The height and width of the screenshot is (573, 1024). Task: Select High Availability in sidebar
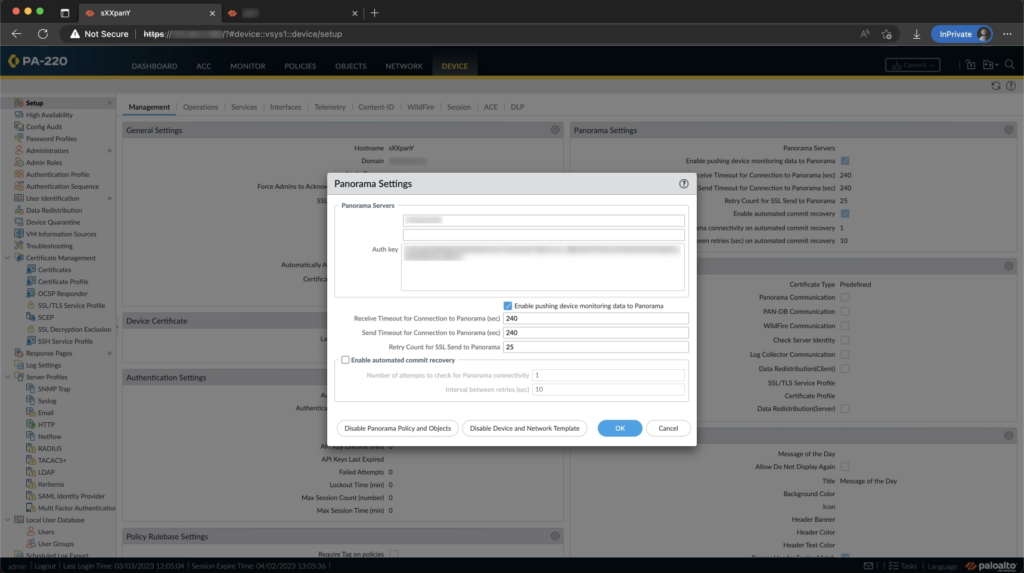point(49,115)
